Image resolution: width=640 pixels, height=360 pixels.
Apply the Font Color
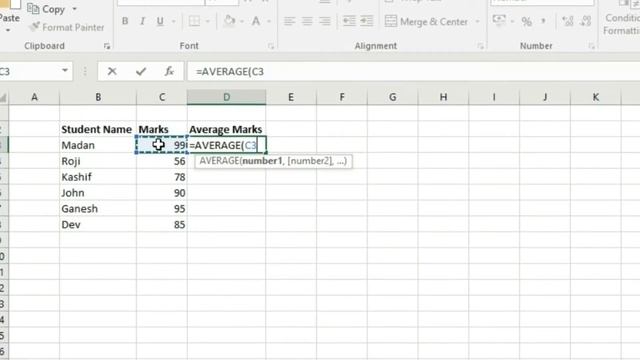click(x=256, y=21)
